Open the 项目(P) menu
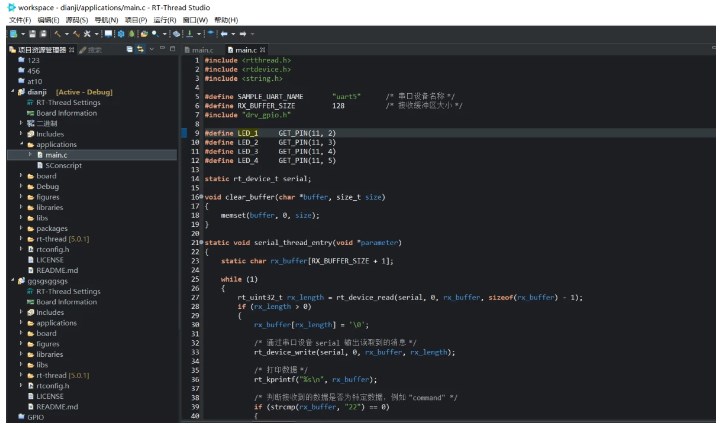This screenshot has height=424, width=721. (x=136, y=20)
